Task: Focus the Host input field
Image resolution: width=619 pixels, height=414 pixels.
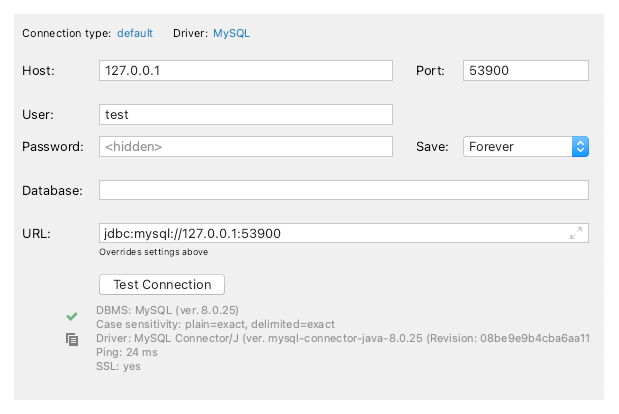Action: point(246,71)
